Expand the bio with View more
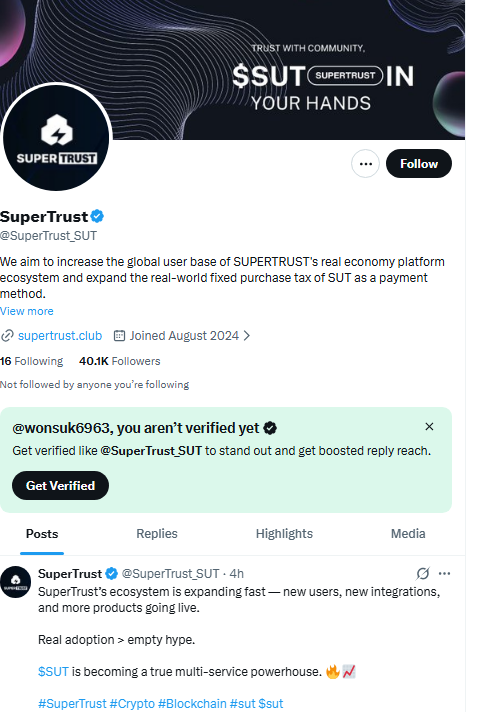This screenshot has width=480, height=712. pos(27,311)
